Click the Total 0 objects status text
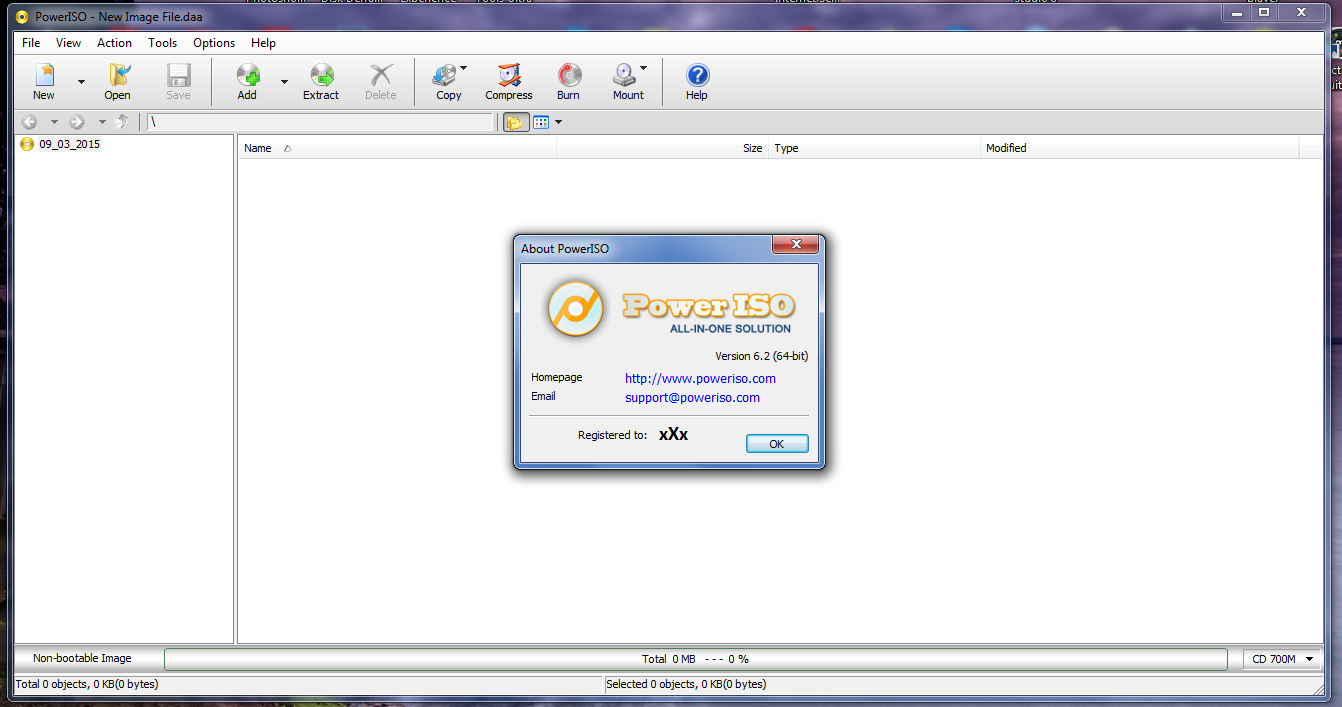Screen dimensions: 1342x707 [x=87, y=684]
